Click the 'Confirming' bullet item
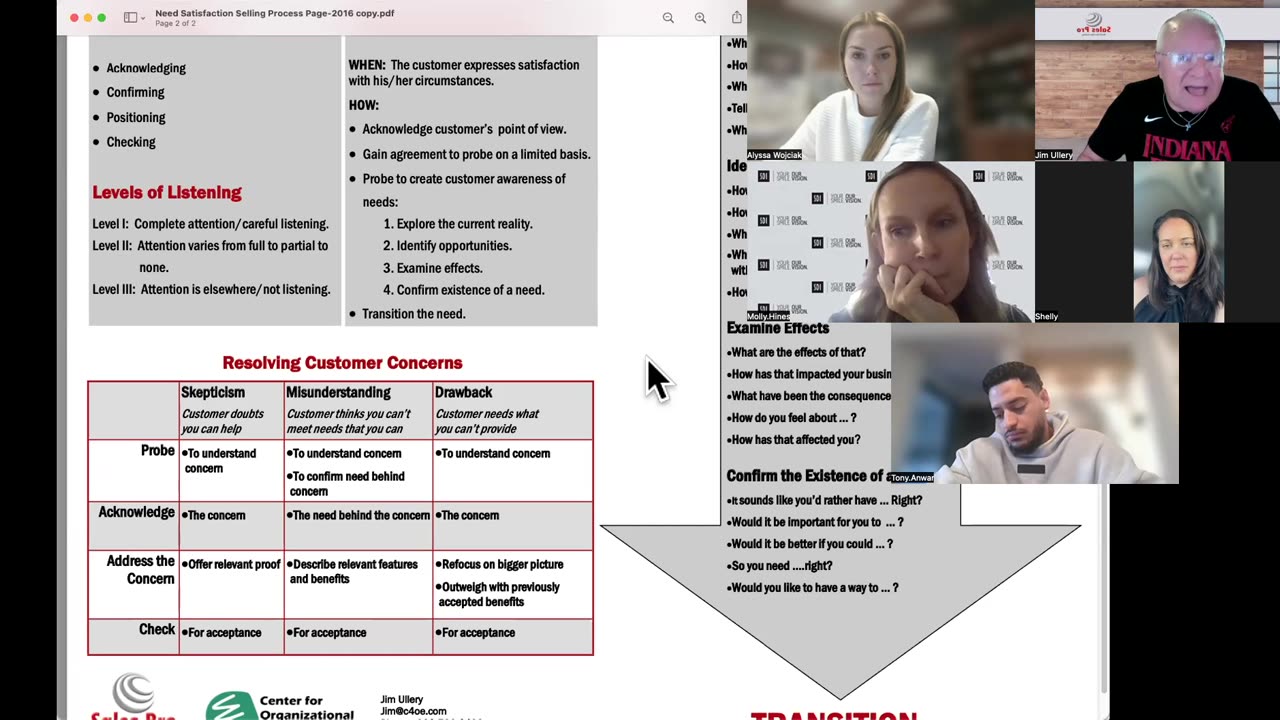1280x720 pixels. pyautogui.click(x=135, y=92)
